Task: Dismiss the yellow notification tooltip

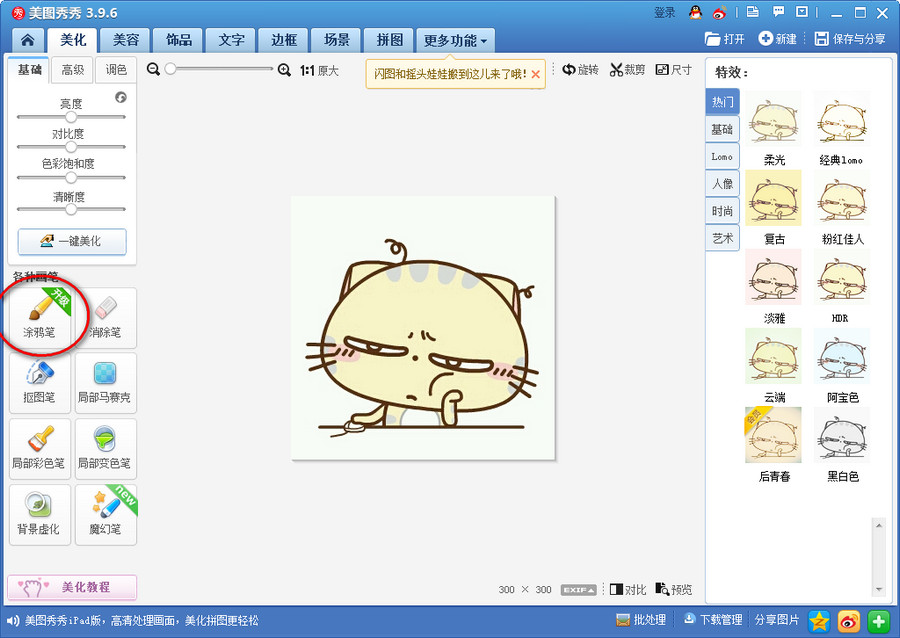Action: click(536, 74)
